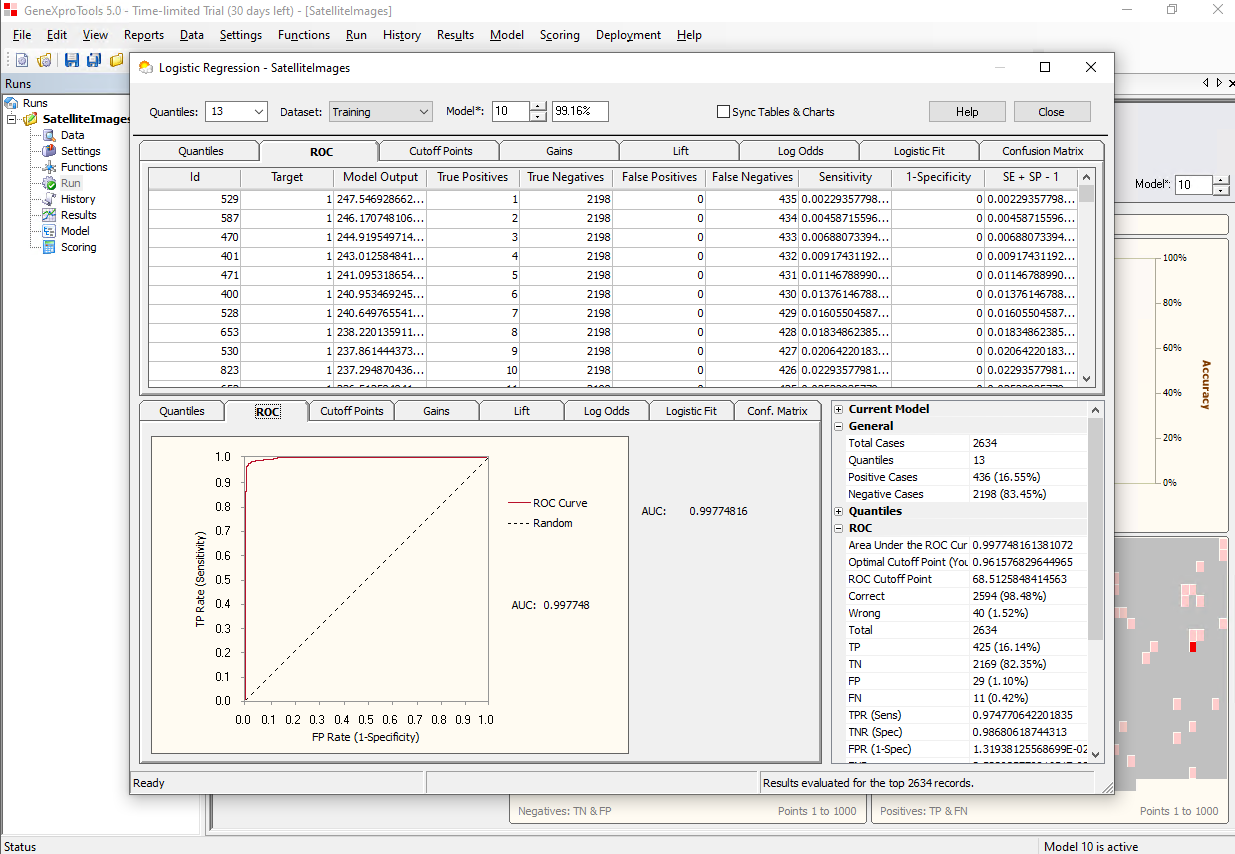Select the Model icon in Runs tree
The image size is (1235, 854).
[x=49, y=231]
